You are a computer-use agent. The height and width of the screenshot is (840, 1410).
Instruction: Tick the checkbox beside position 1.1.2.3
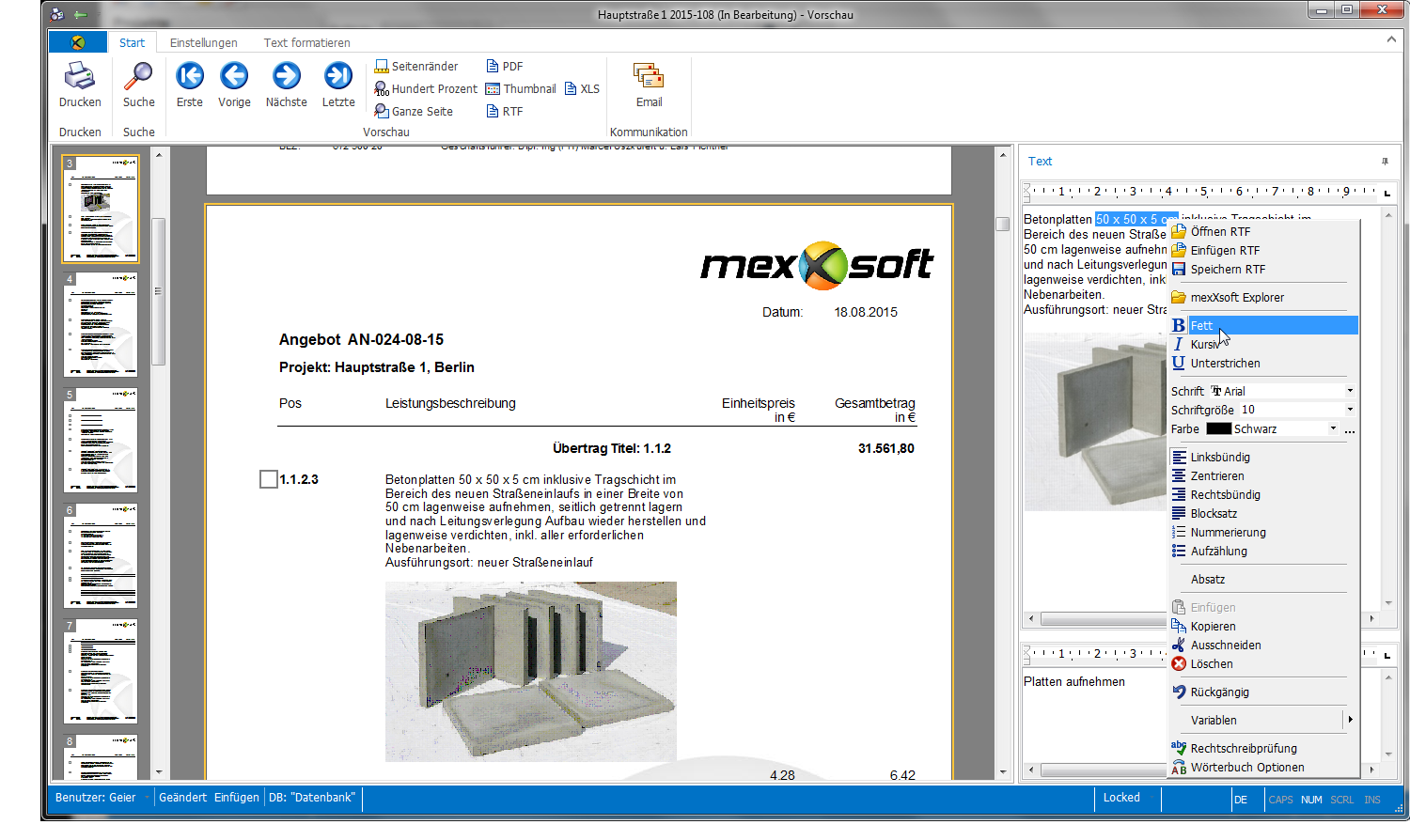269,479
